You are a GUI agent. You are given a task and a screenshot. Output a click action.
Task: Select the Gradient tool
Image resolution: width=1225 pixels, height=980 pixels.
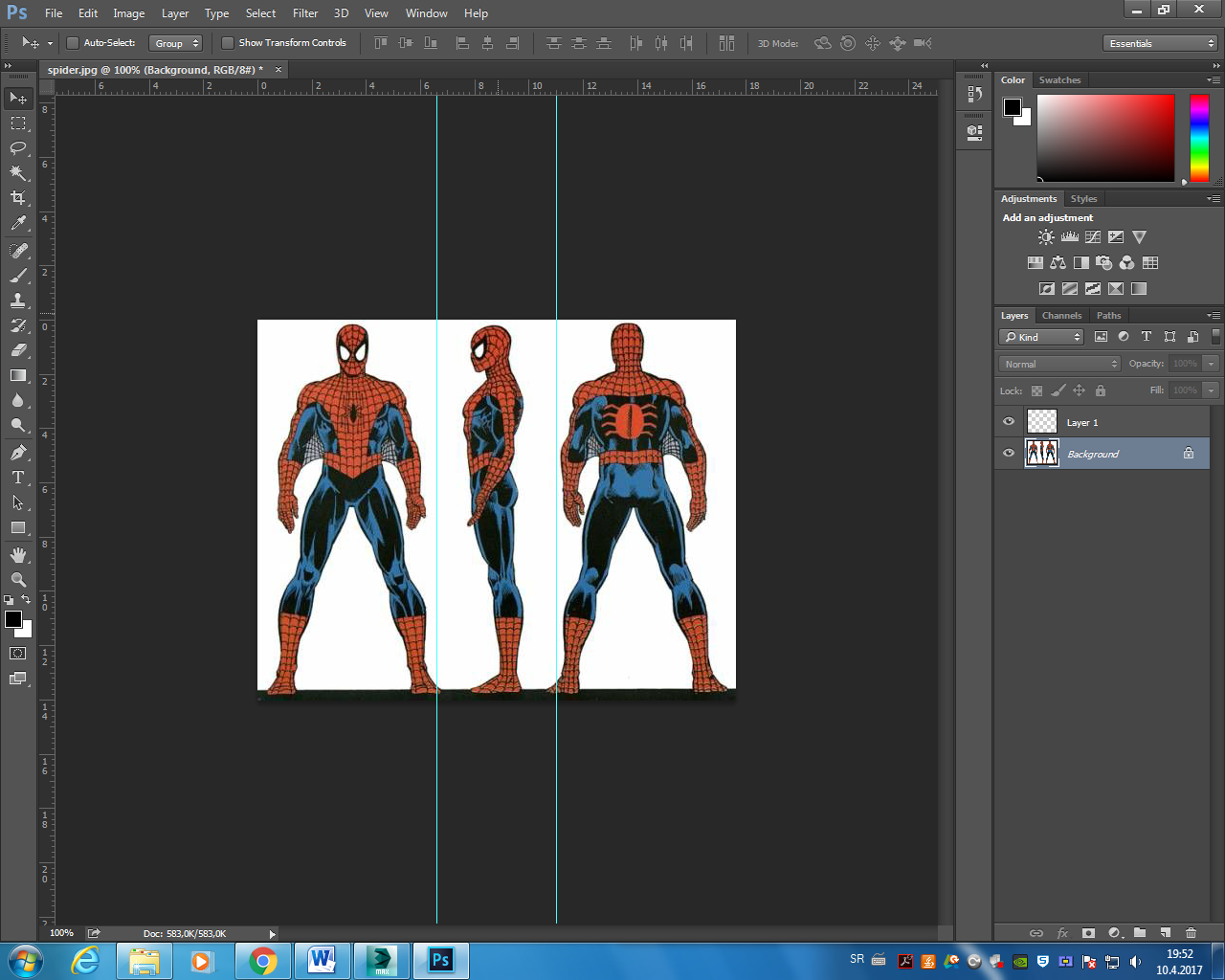click(18, 375)
